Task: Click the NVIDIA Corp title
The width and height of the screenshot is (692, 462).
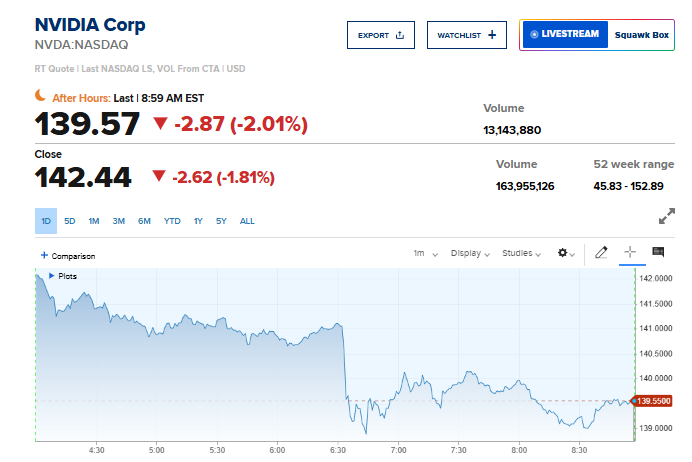Action: [90, 25]
